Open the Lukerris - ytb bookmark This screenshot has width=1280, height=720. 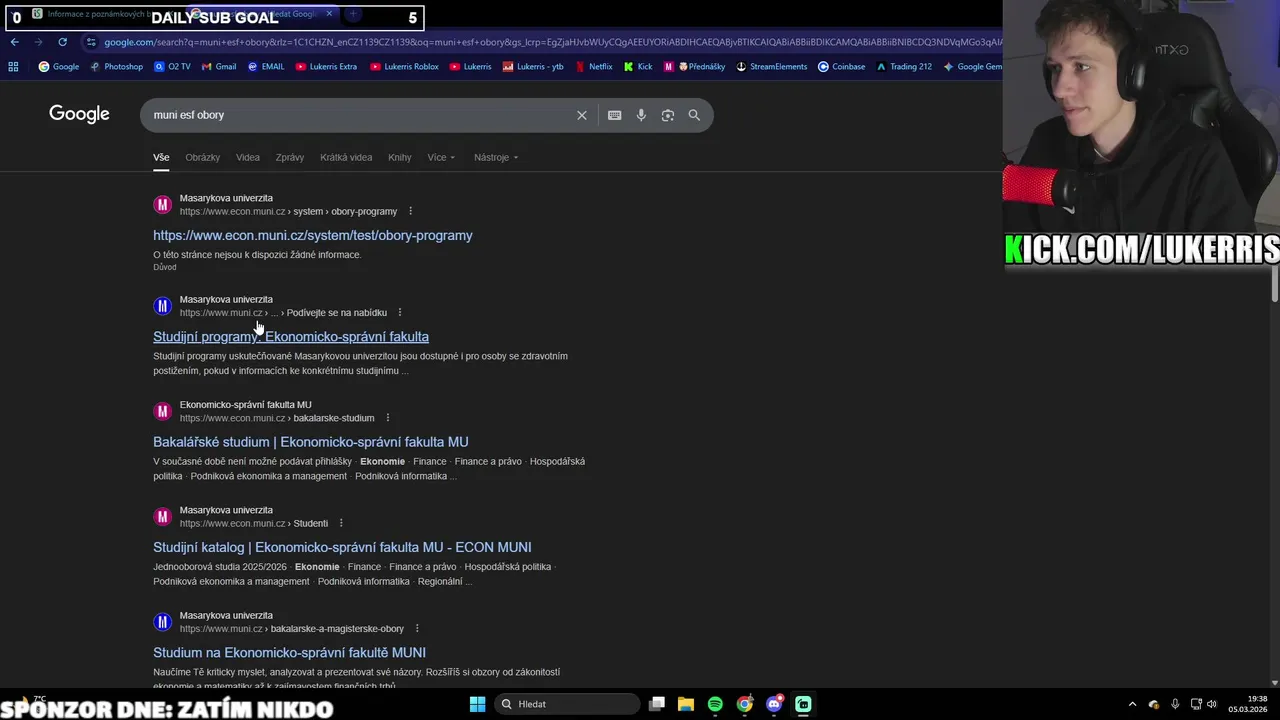click(533, 67)
